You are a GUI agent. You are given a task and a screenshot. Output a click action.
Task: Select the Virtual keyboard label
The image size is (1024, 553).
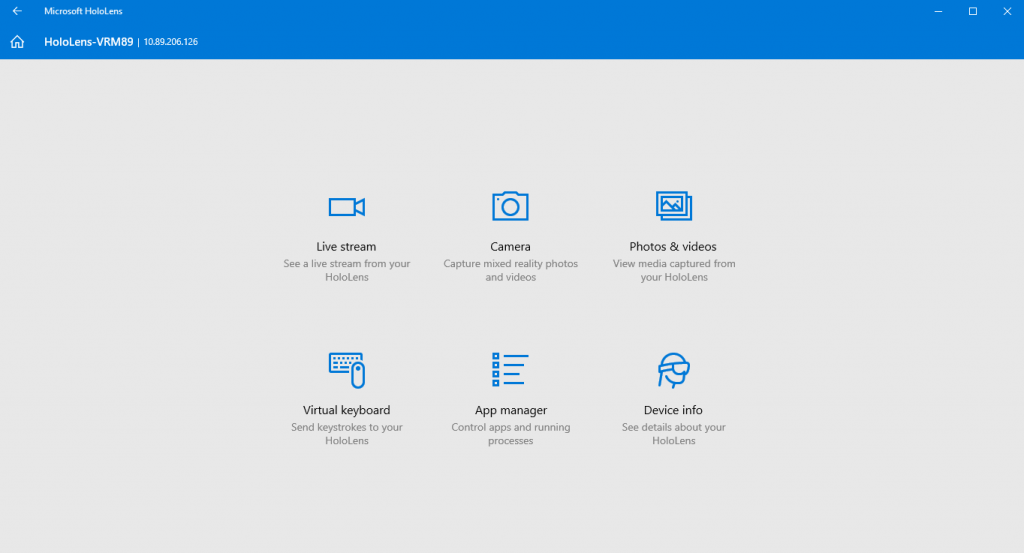click(347, 410)
